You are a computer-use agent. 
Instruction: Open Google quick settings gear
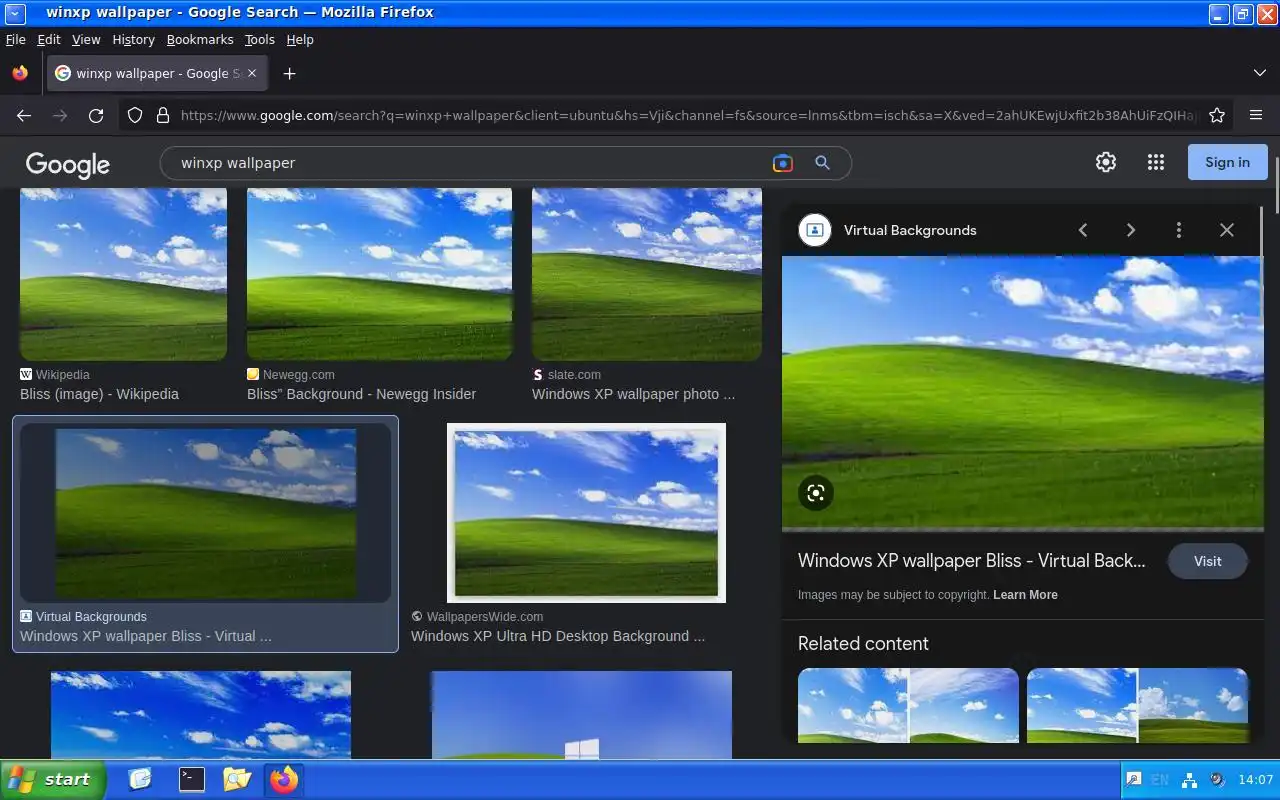(1105, 162)
